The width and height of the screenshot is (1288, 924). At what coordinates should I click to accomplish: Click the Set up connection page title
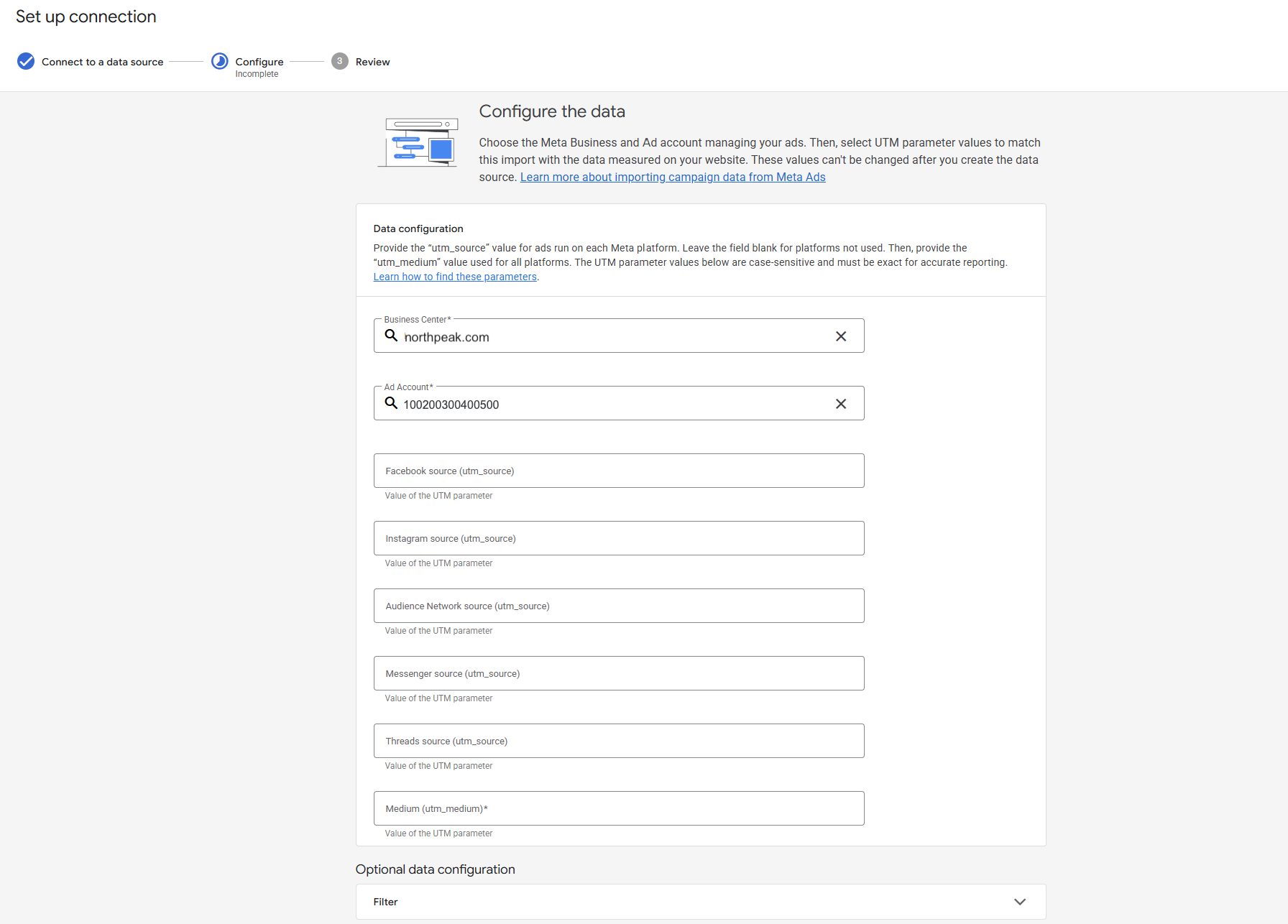86,17
